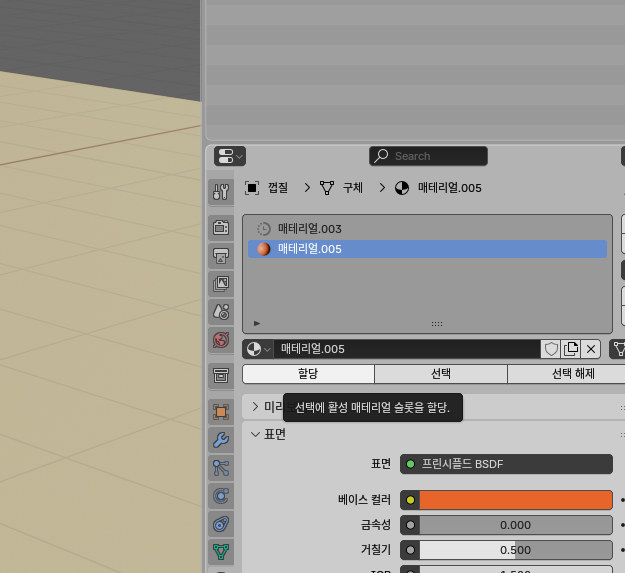This screenshot has height=573, width=625.
Task: Click the material list resize grip dots
Action: tap(437, 324)
